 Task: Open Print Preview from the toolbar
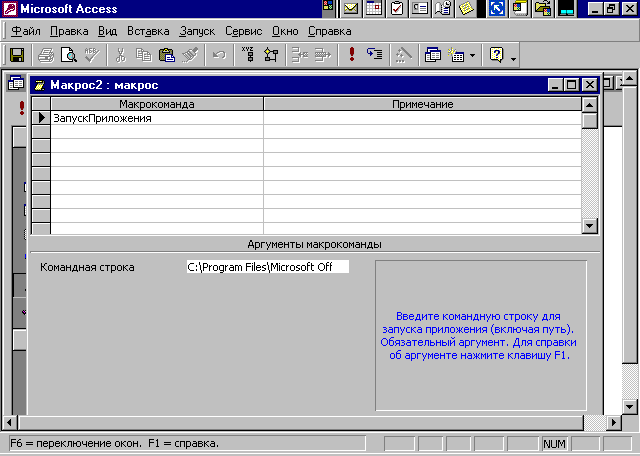click(x=69, y=54)
